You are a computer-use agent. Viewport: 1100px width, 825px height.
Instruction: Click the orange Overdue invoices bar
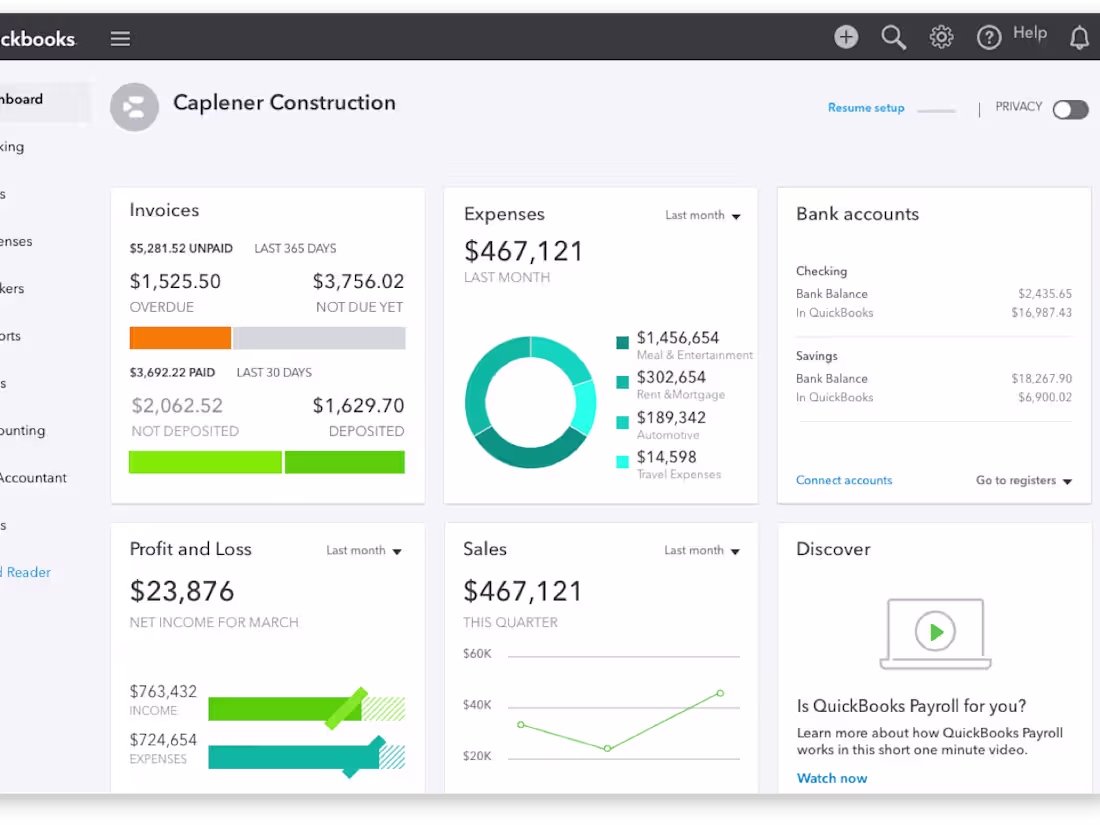coord(180,338)
